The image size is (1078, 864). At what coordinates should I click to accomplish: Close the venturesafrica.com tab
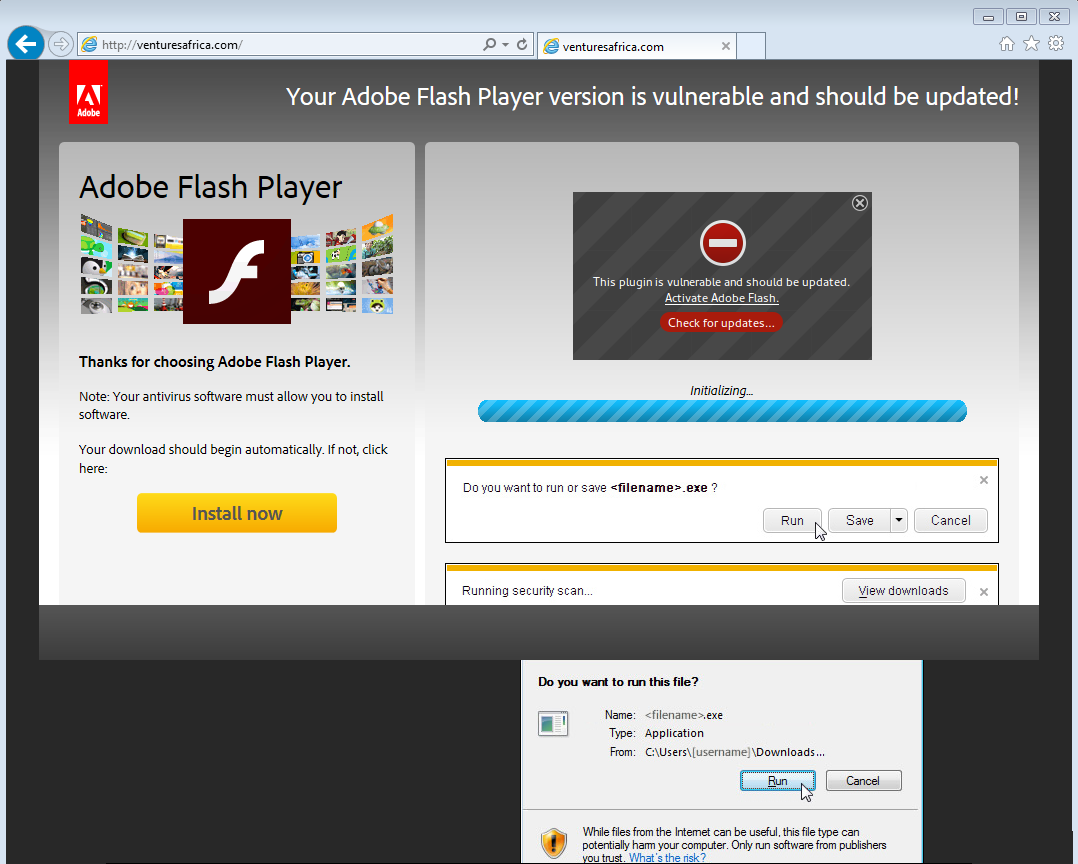725,46
